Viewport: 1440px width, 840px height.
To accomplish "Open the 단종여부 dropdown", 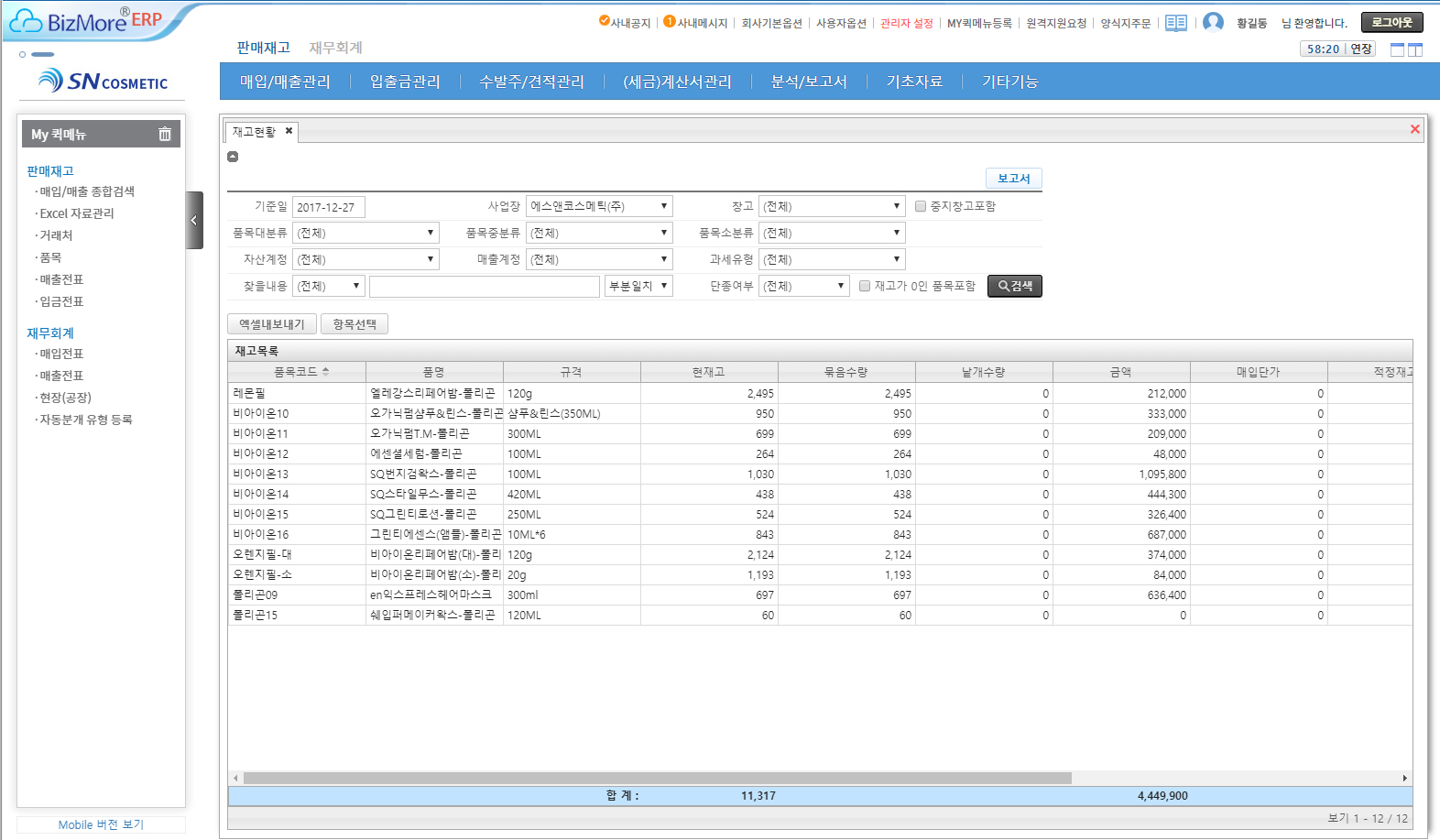I will point(804,286).
